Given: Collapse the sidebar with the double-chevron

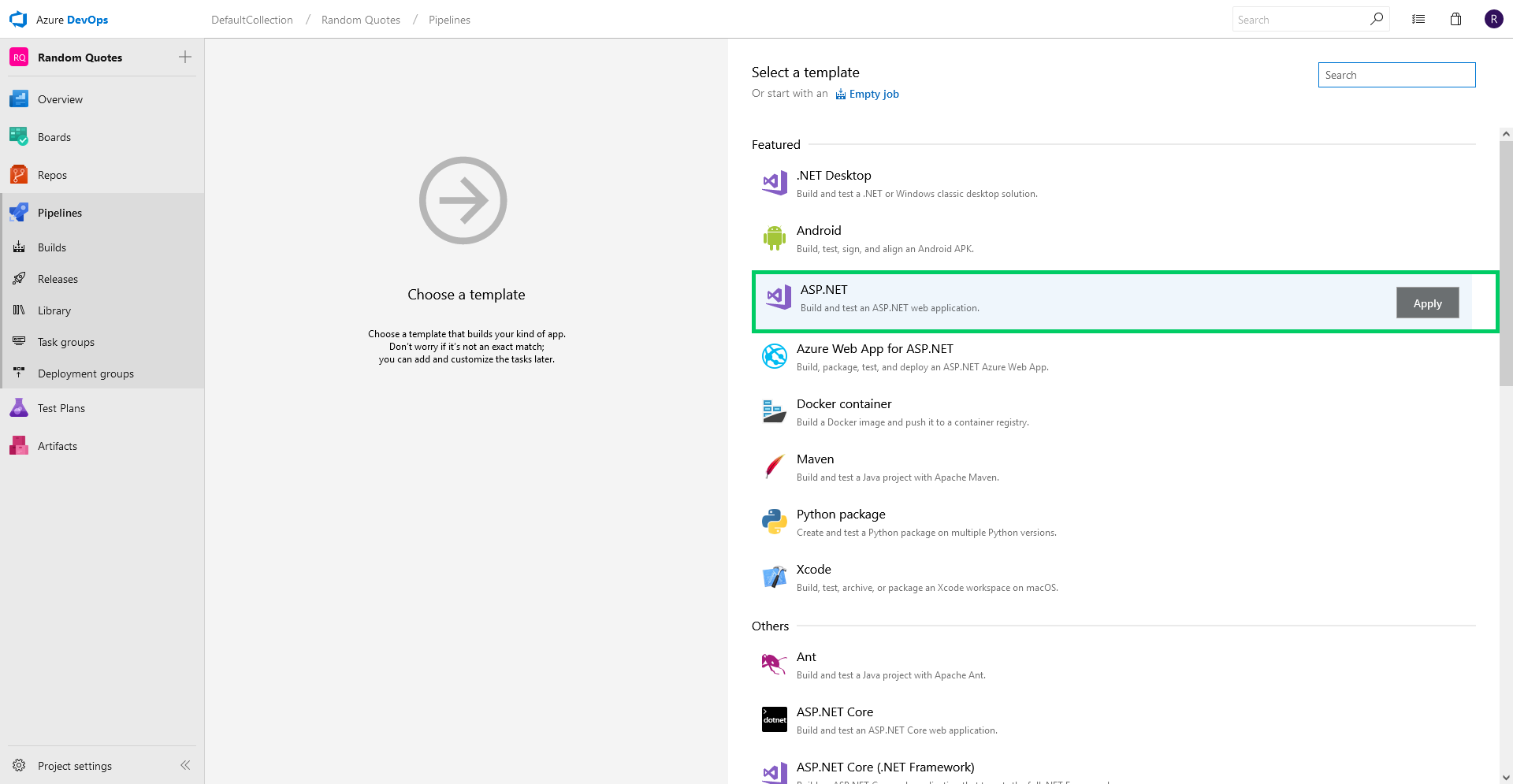Looking at the screenshot, I should point(185,765).
